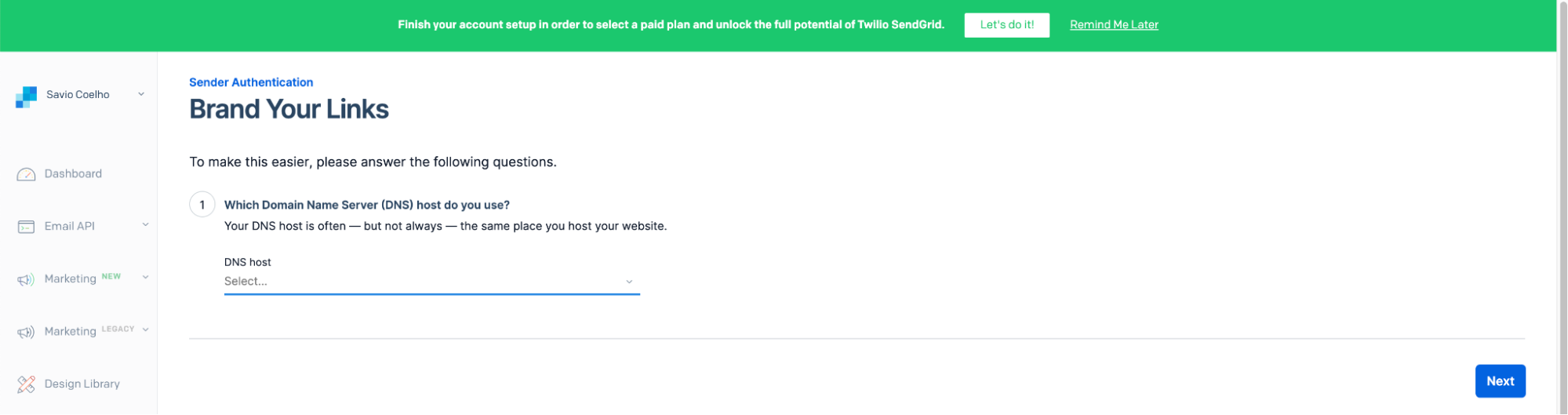Expand the Email API submenu chevron
Image resolution: width=1568 pixels, height=415 pixels.
point(145,225)
